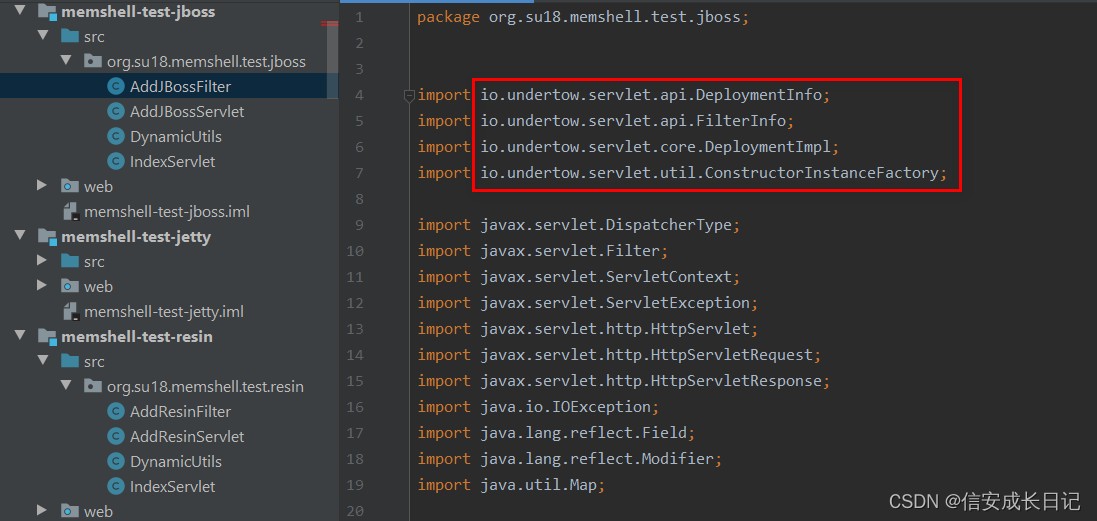Select AddResinFilter in project tree
Image resolution: width=1097 pixels, height=521 pixels.
pyautogui.click(x=180, y=411)
